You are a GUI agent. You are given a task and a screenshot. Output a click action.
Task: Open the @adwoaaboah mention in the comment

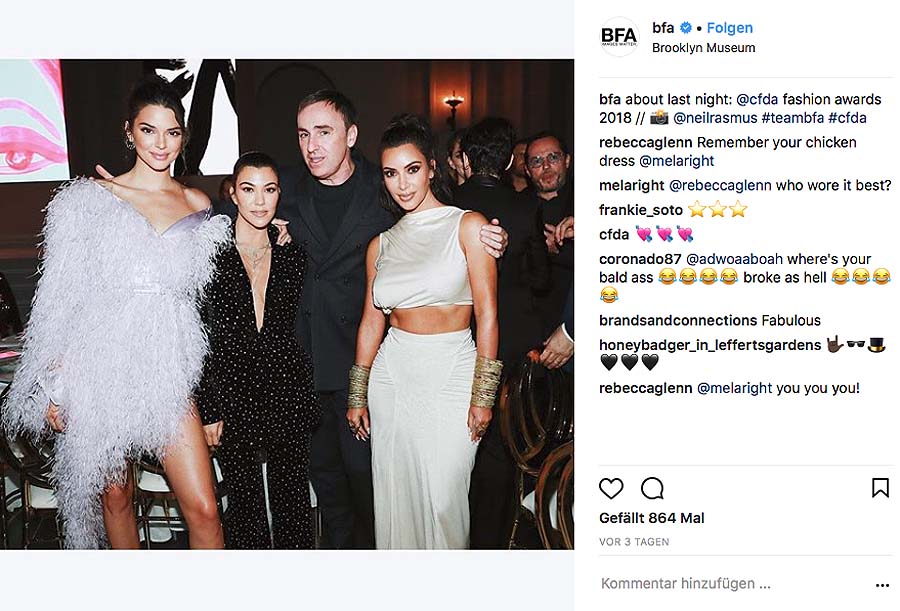click(728, 259)
